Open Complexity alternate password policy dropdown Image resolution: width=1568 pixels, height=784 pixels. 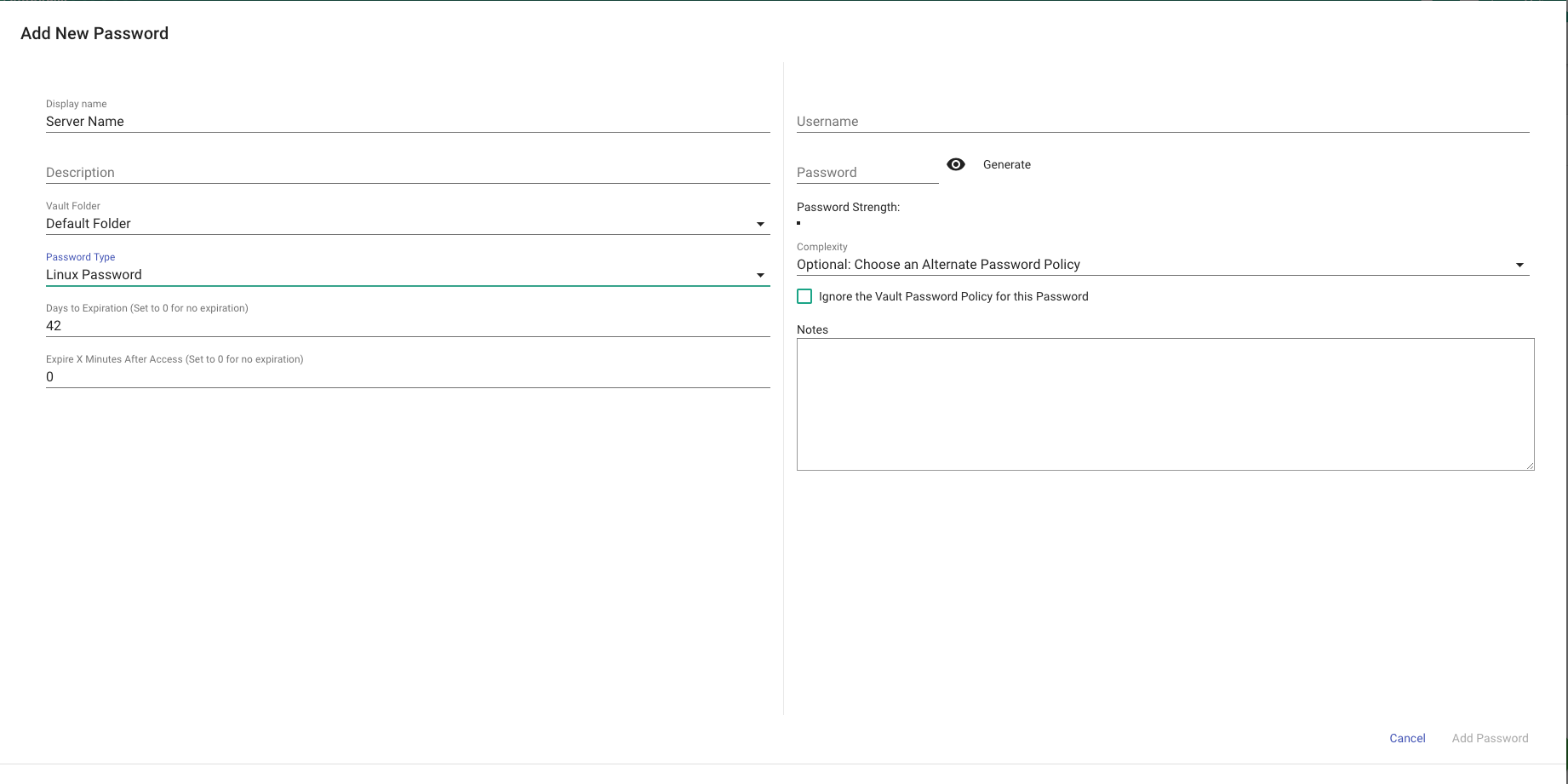click(1163, 265)
